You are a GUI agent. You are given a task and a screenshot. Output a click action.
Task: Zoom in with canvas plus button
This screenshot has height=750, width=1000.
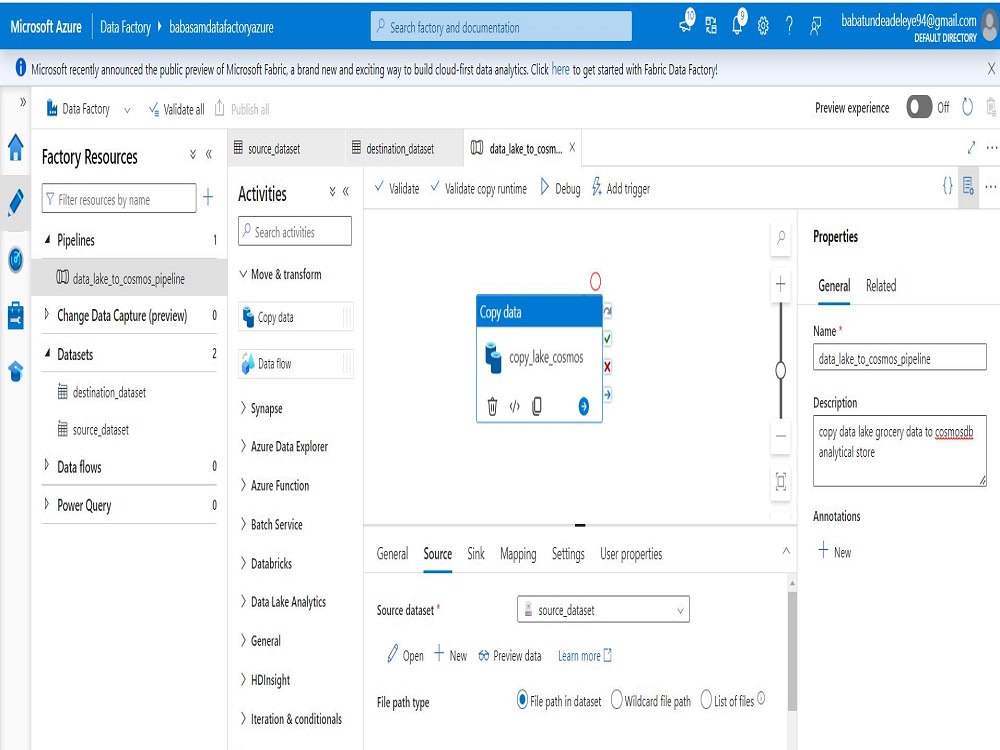(x=781, y=284)
